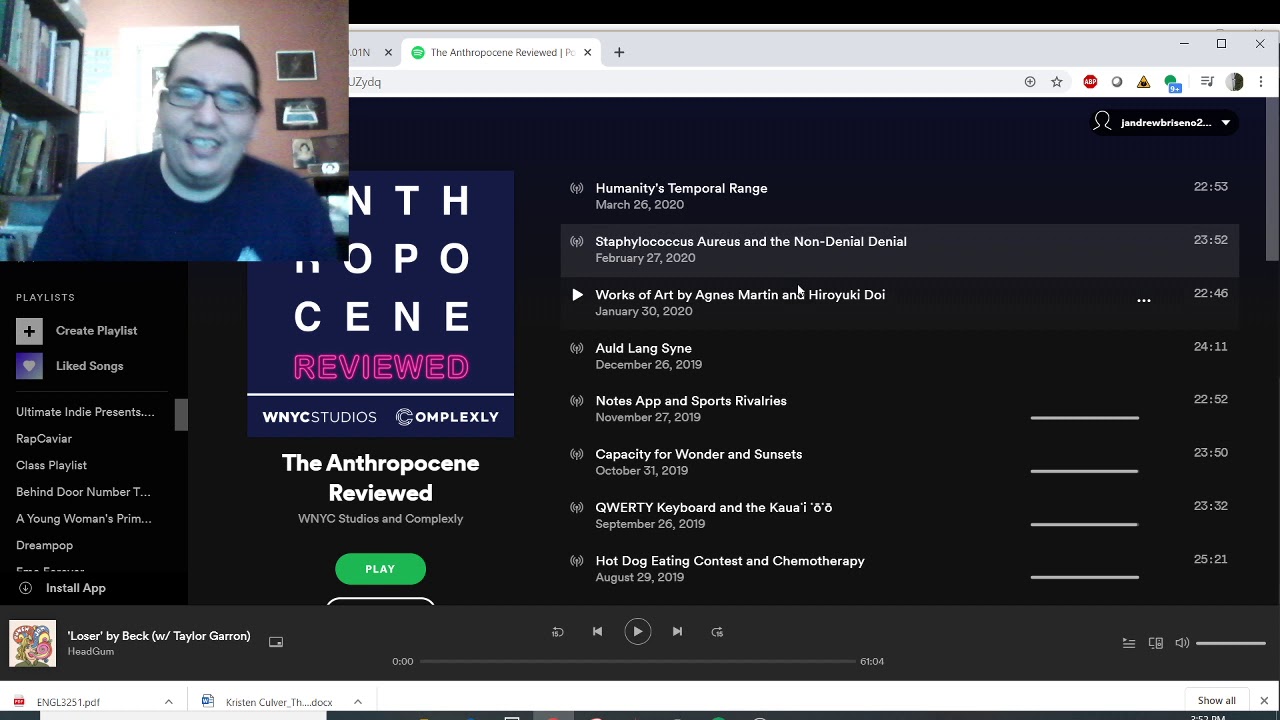Open the Behind Door Number T... playlist
This screenshot has height=720, width=1280.
[83, 492]
